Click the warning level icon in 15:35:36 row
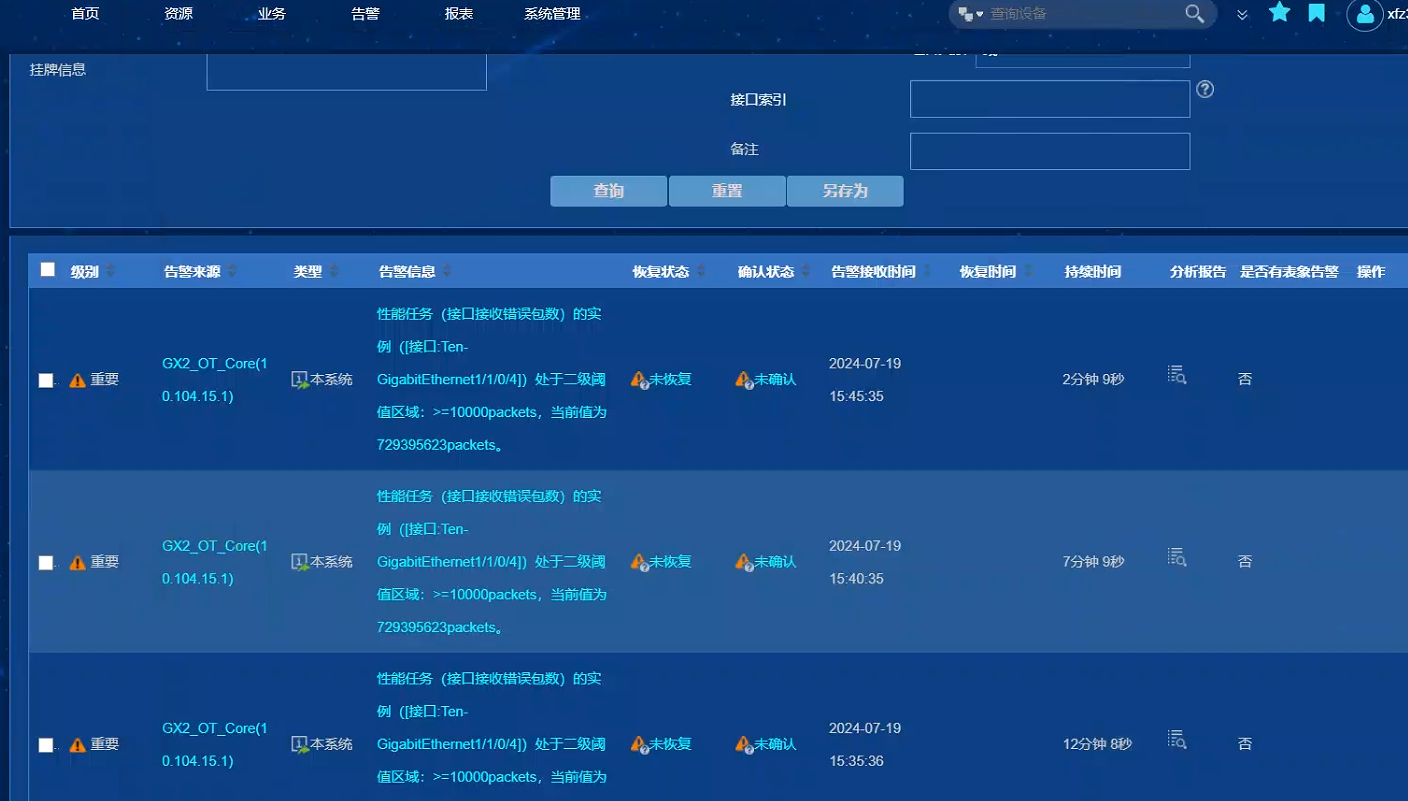 77,745
